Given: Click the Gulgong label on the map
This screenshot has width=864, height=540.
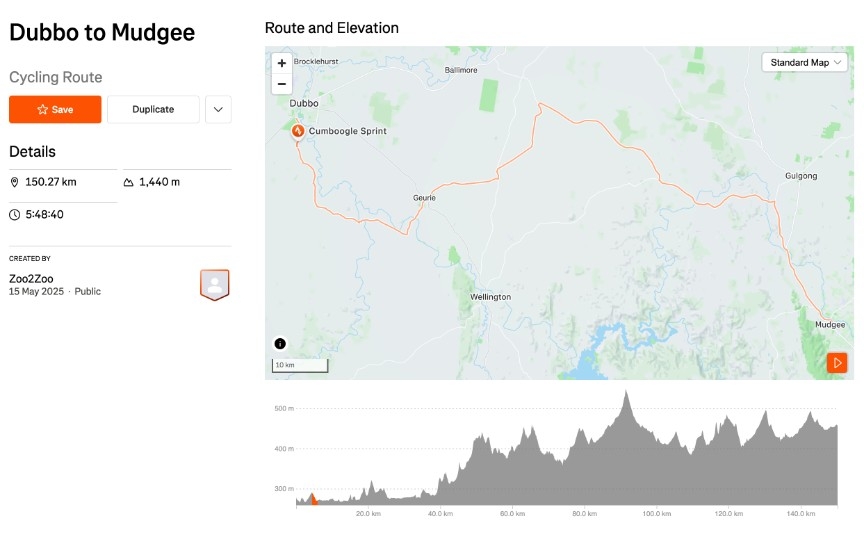Looking at the screenshot, I should 802,176.
